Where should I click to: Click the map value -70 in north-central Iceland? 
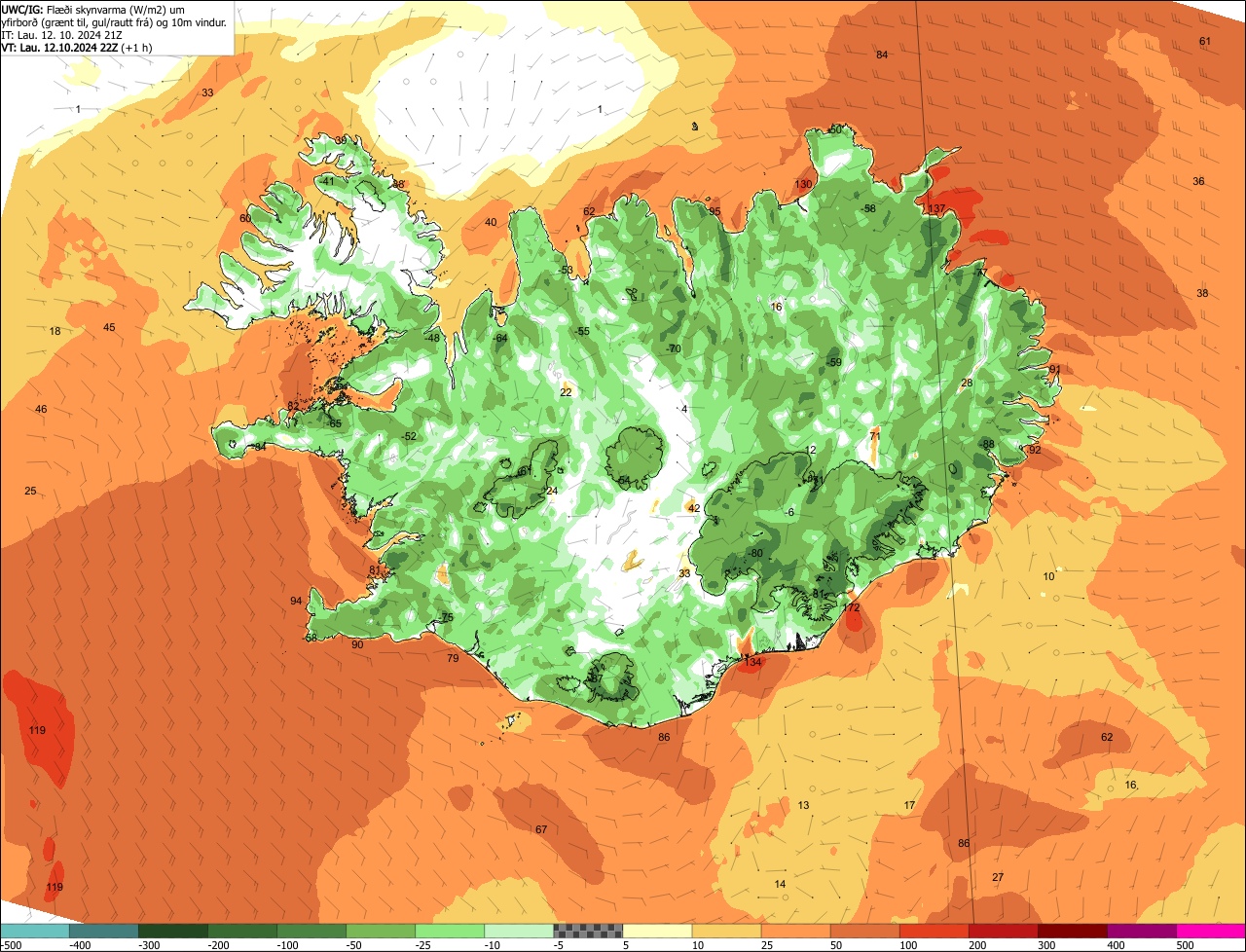pyautogui.click(x=673, y=348)
